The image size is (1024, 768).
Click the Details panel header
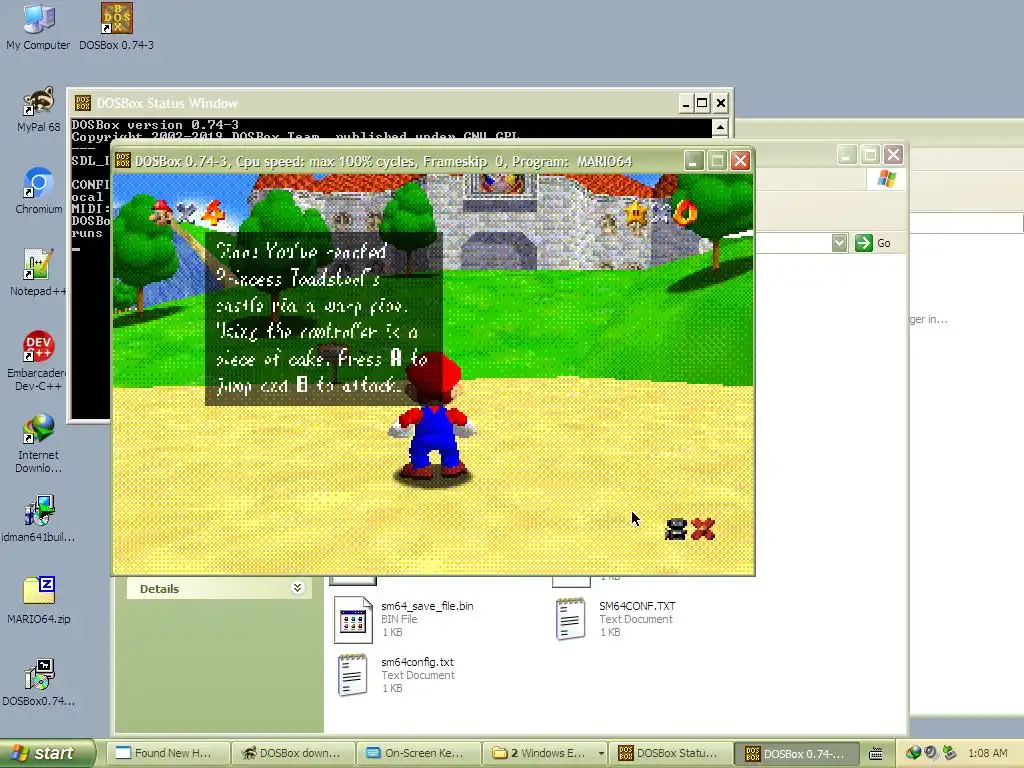tap(219, 588)
